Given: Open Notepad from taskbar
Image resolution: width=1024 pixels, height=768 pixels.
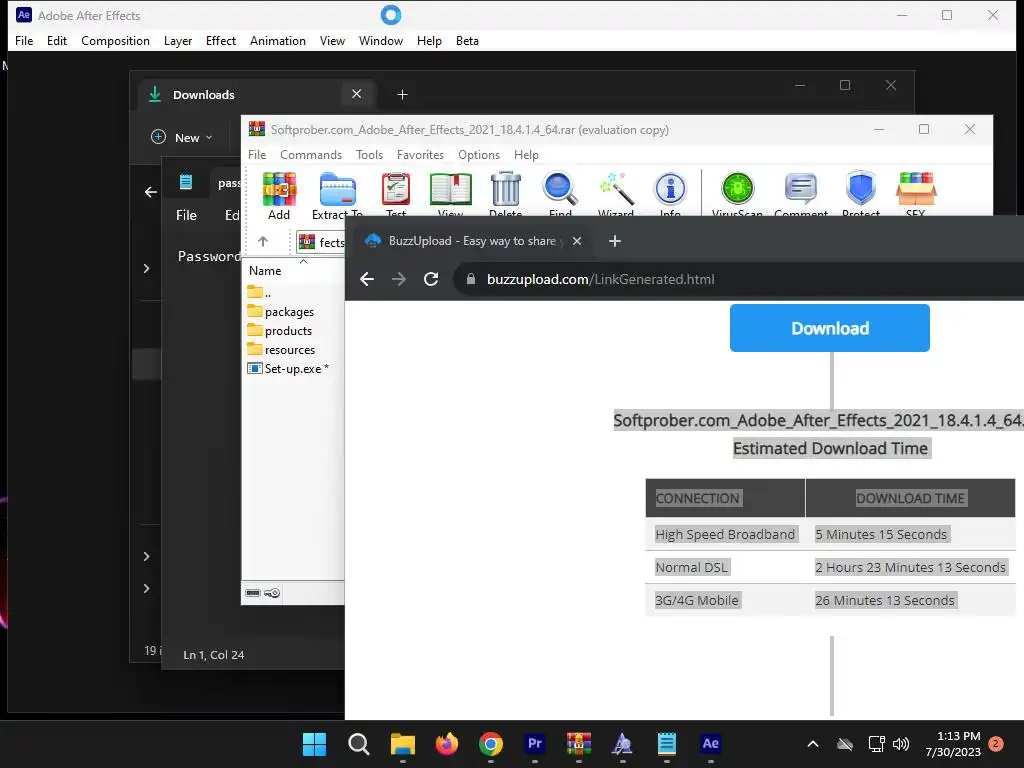Looking at the screenshot, I should (667, 744).
